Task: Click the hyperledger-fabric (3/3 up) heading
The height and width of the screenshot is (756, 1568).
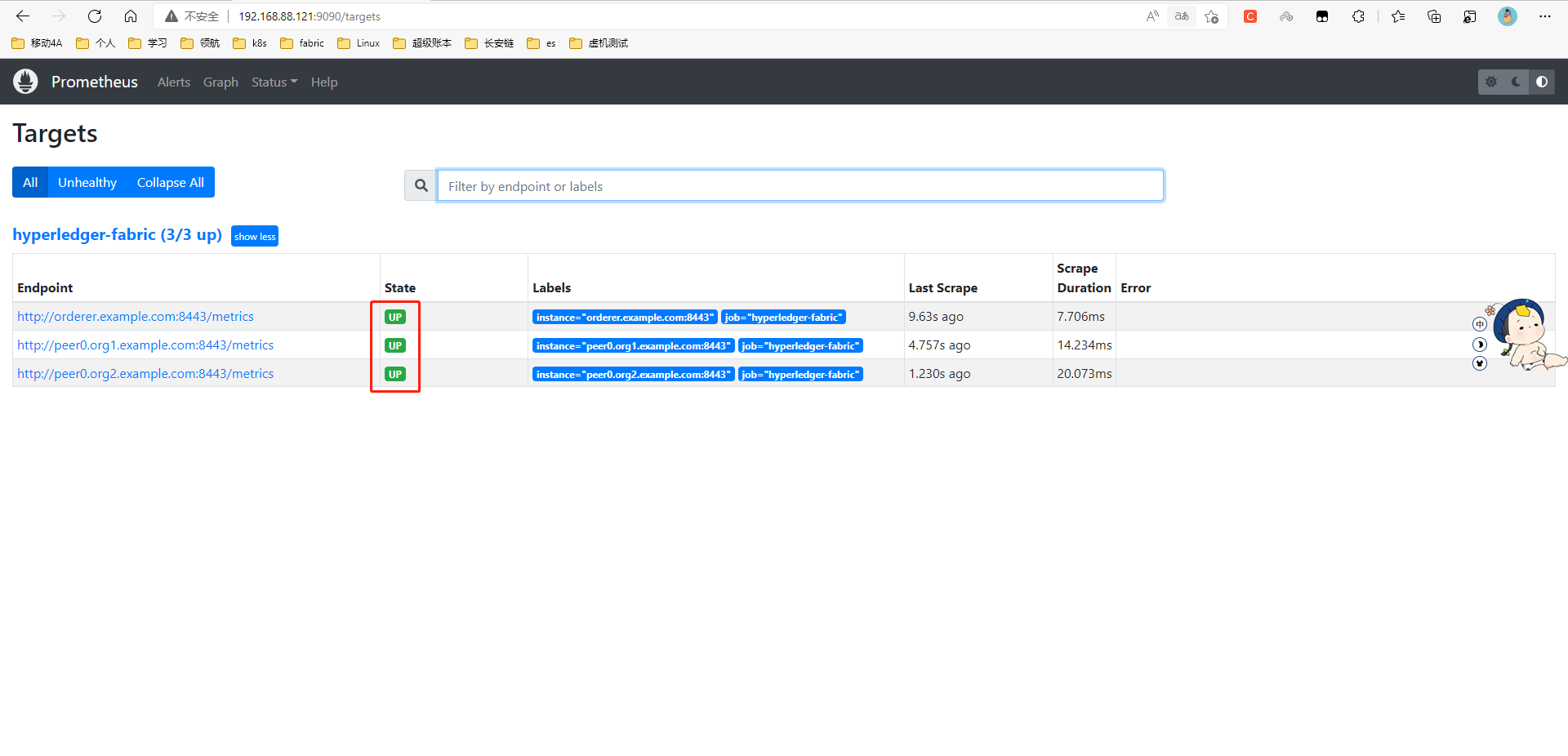Action: (118, 234)
